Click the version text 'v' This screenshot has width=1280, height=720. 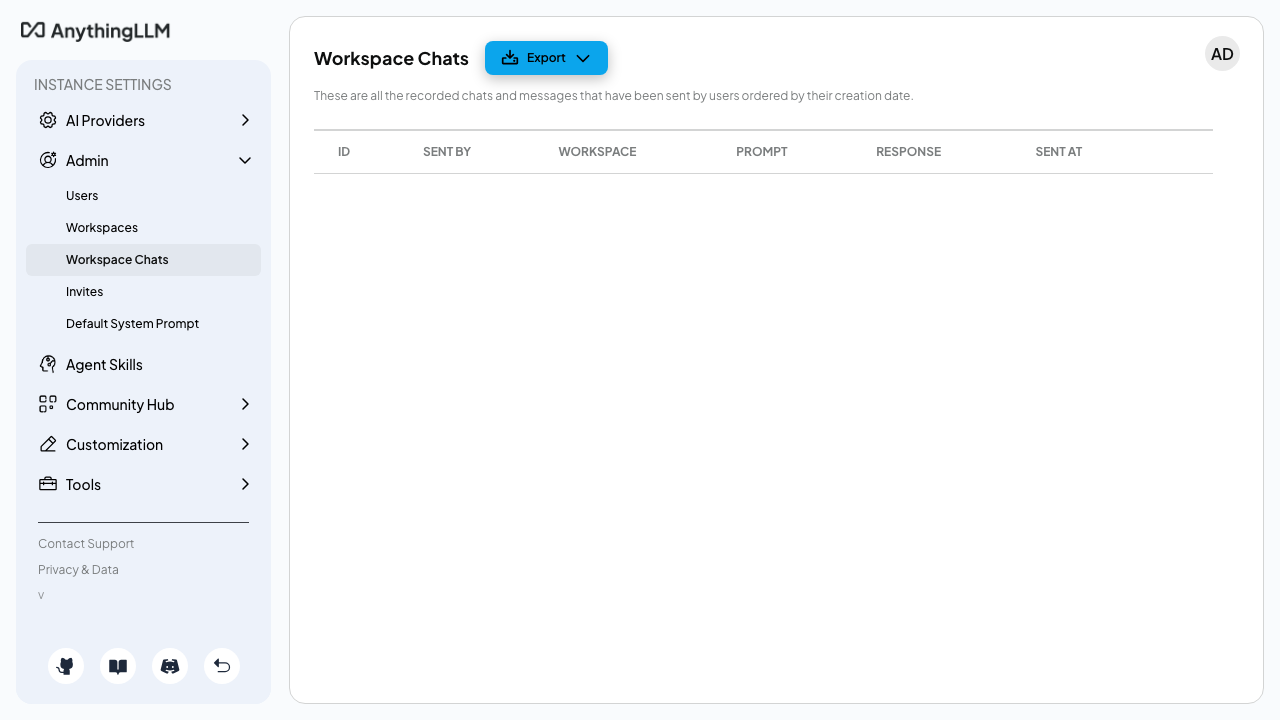tap(41, 595)
